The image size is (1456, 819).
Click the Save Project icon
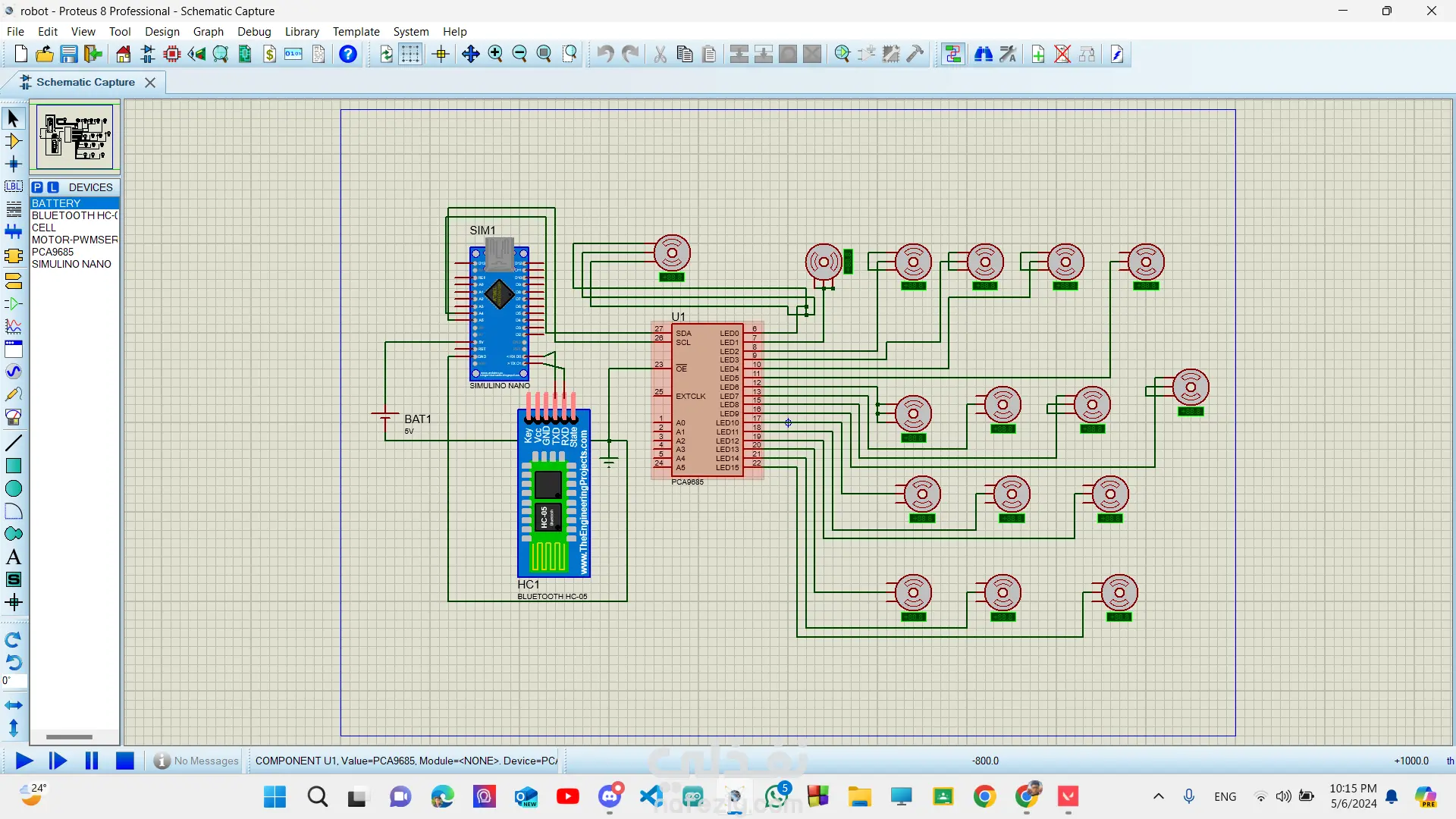69,54
